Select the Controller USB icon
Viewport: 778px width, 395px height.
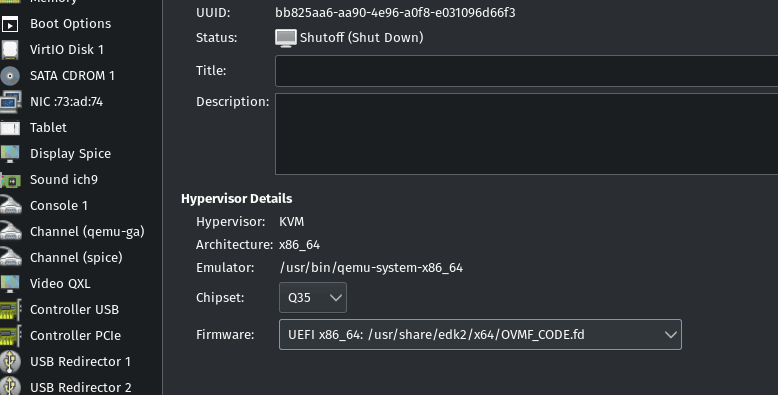click(x=10, y=310)
